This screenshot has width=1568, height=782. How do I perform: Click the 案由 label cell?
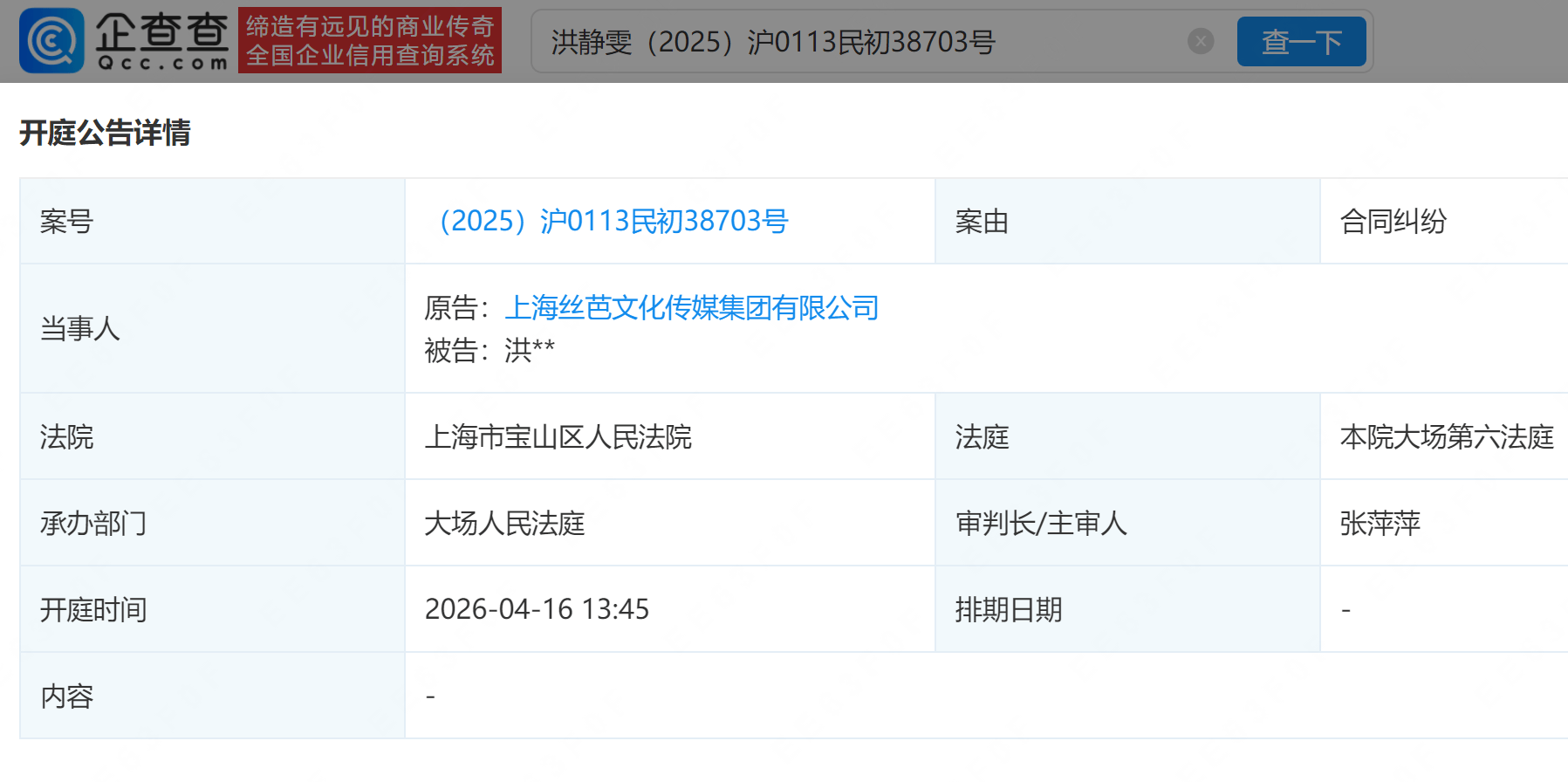[982, 222]
